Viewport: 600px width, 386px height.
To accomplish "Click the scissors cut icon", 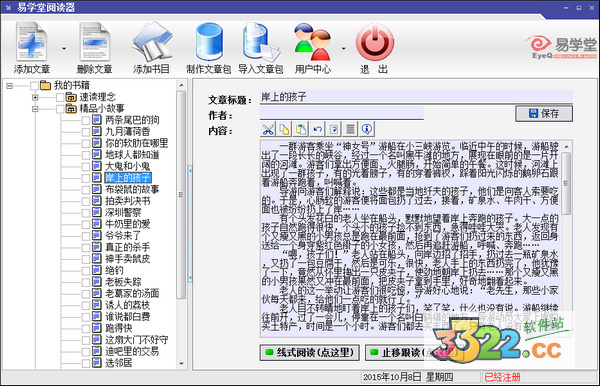I will (x=268, y=129).
